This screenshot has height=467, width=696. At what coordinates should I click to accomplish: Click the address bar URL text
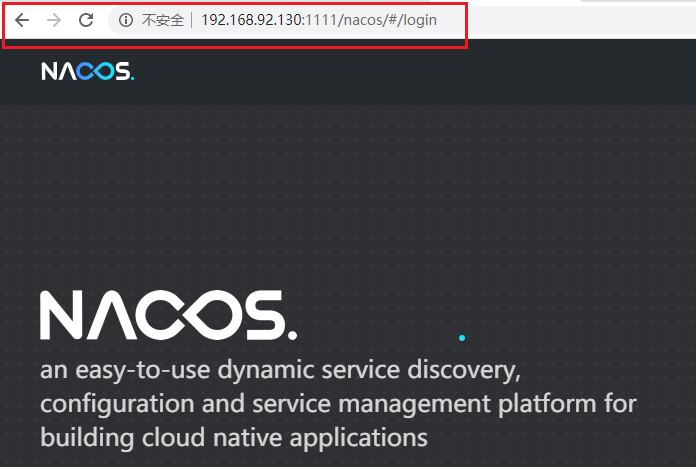(x=319, y=20)
